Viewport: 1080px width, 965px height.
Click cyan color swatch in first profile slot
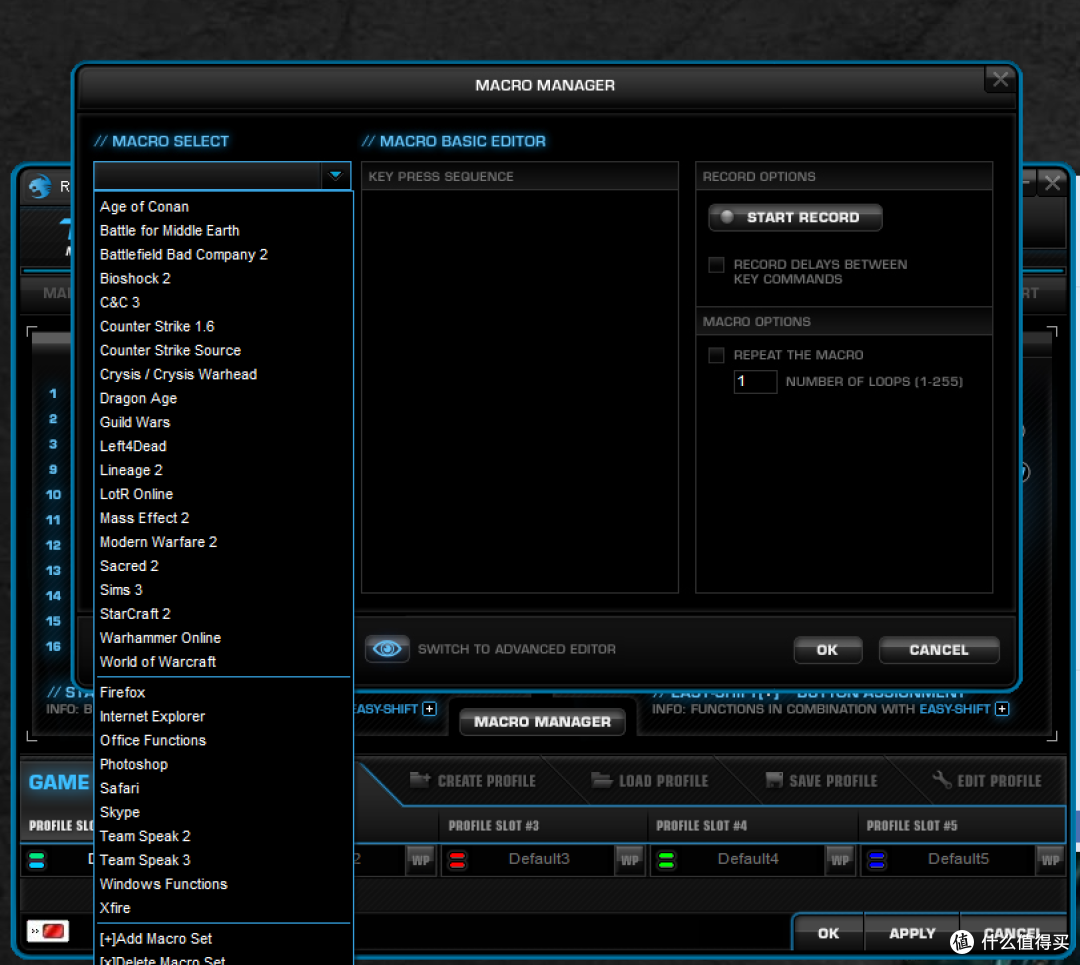click(x=37, y=860)
